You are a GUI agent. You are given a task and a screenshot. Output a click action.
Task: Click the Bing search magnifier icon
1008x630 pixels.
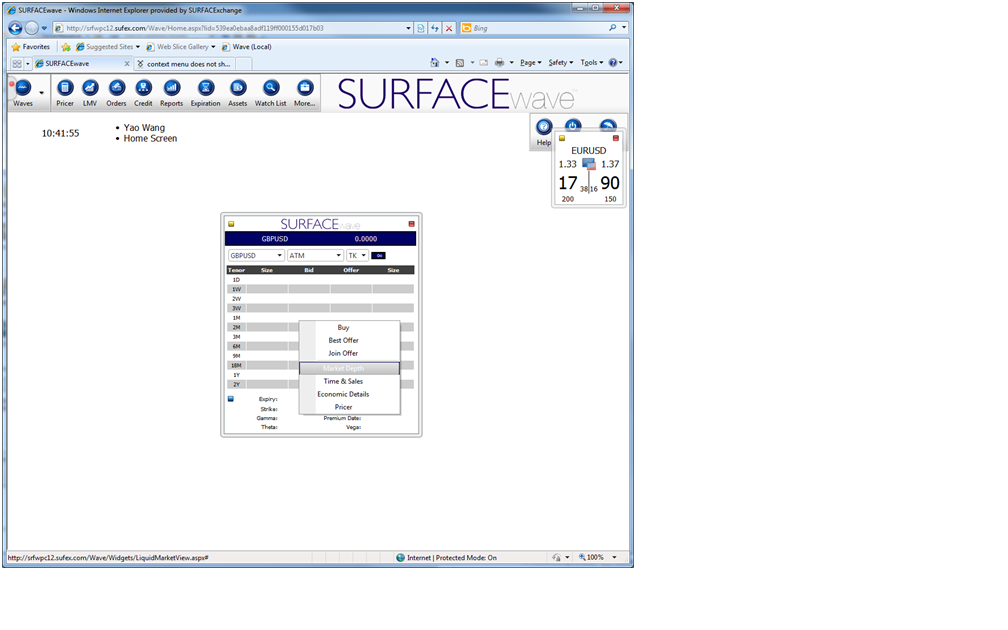(613, 28)
